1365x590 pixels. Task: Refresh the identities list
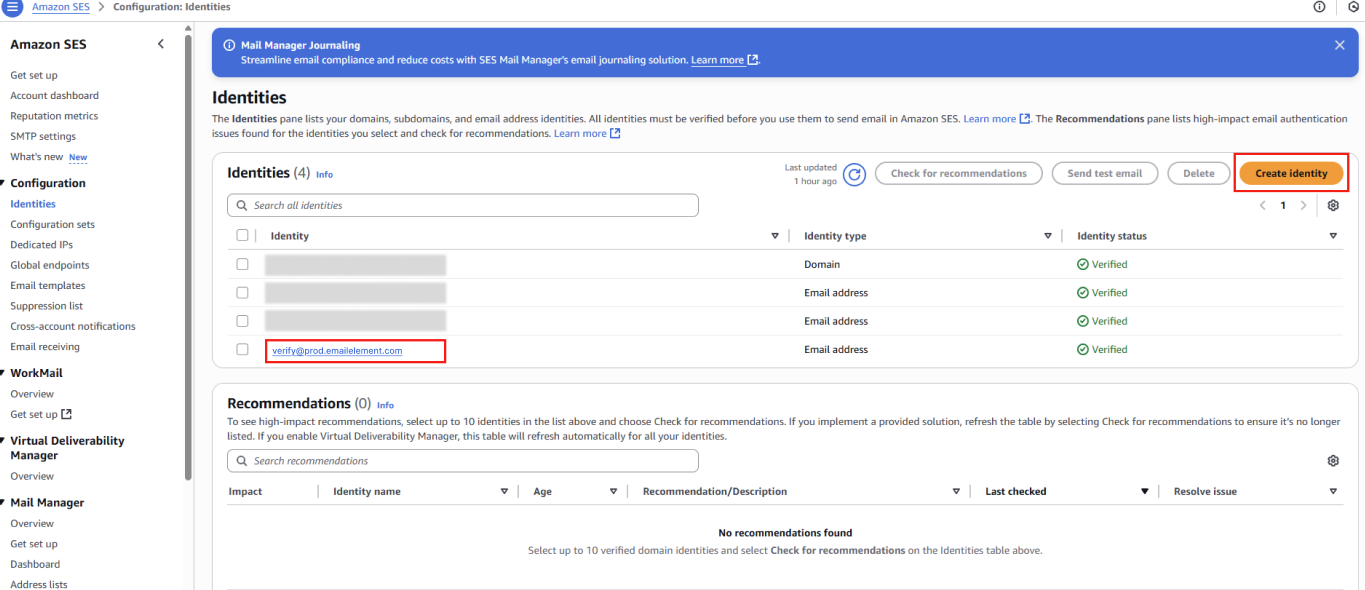pos(854,174)
